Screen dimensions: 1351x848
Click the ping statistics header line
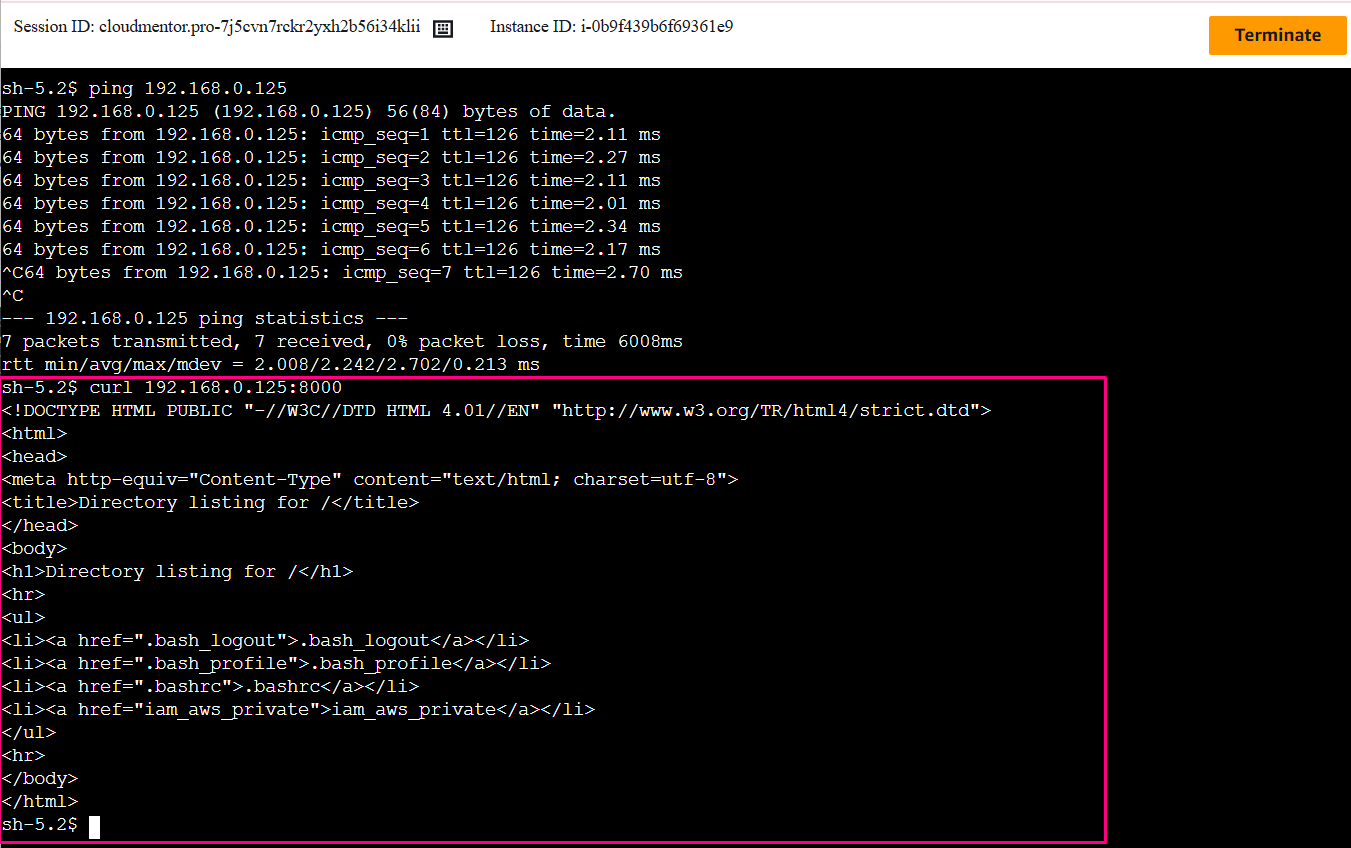(204, 318)
